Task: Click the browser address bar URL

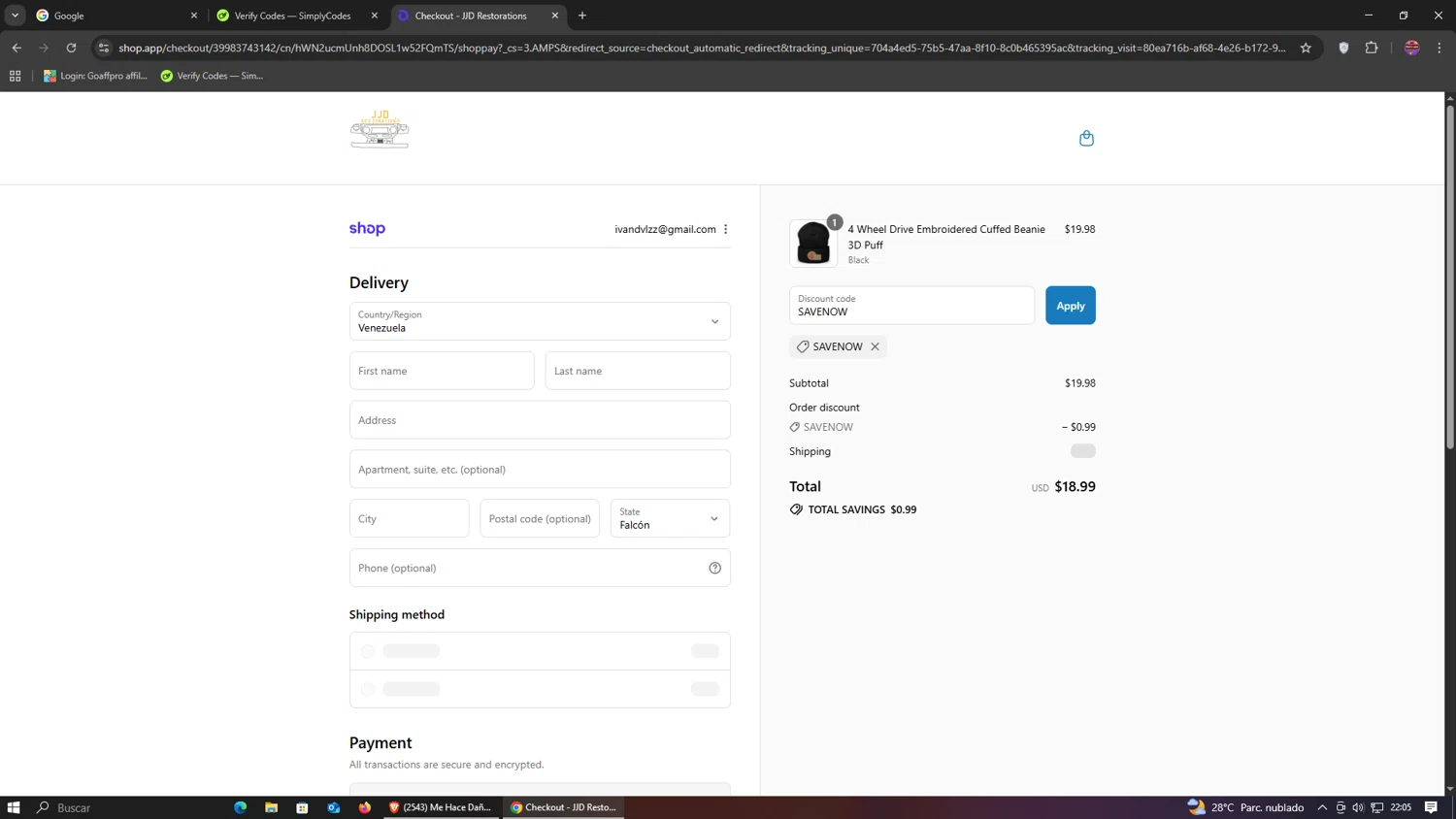Action: (702, 48)
